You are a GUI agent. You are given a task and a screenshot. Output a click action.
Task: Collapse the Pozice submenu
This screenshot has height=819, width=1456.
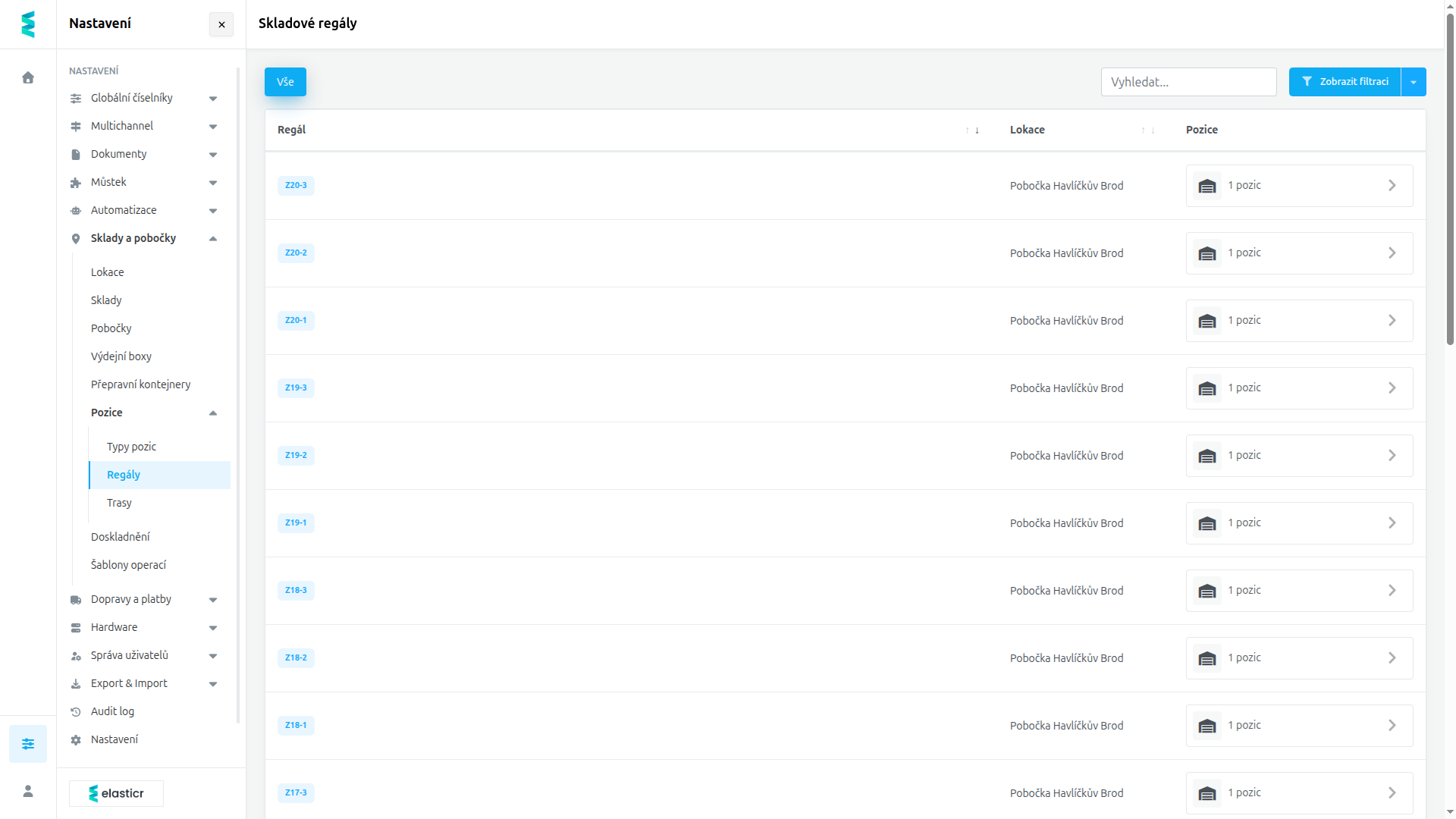pos(213,413)
